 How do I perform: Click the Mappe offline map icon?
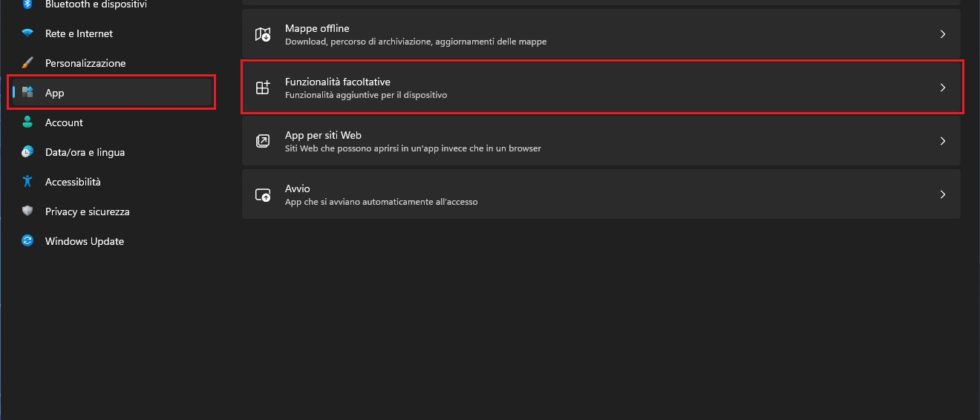(263, 35)
